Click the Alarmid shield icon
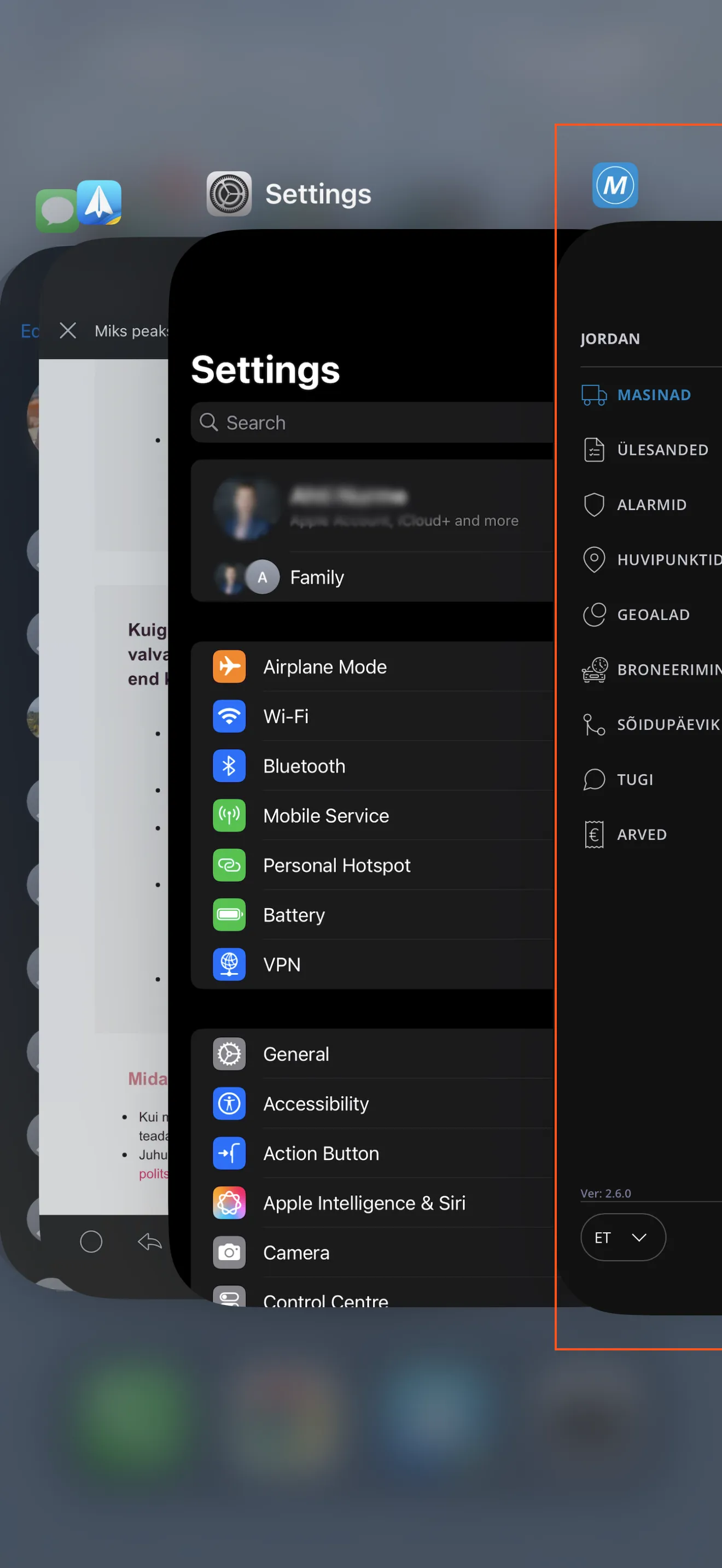This screenshot has width=722, height=1568. 593,505
